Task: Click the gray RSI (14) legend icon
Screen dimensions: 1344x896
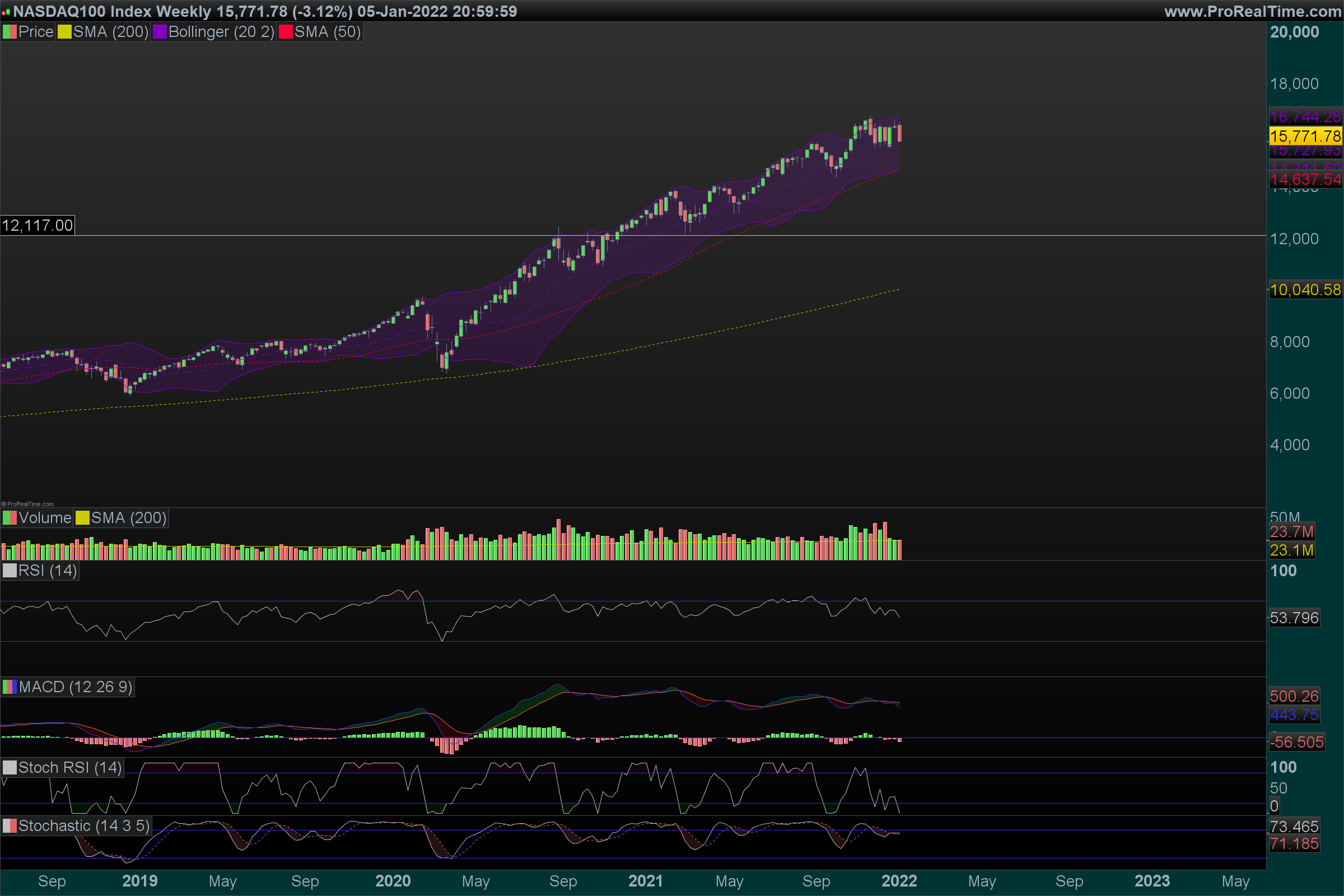Action: pyautogui.click(x=10, y=570)
